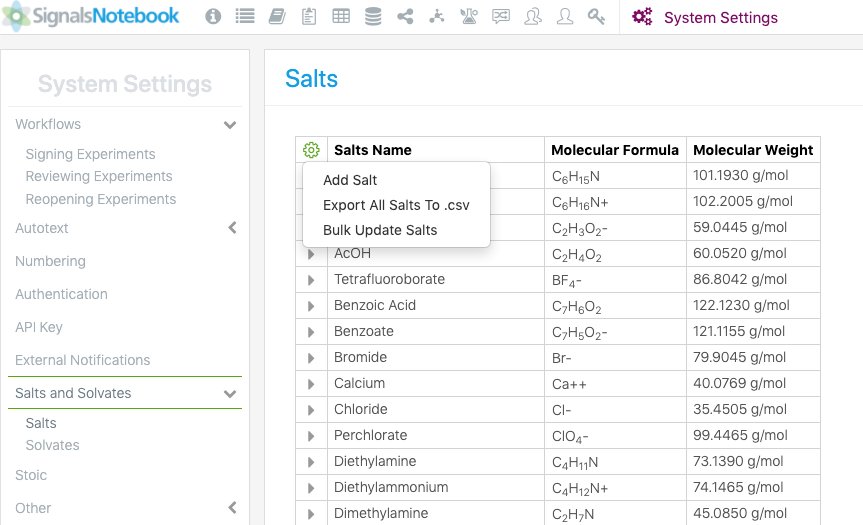Open the flask chemistry icon
This screenshot has height=525, width=863.
pos(468,16)
